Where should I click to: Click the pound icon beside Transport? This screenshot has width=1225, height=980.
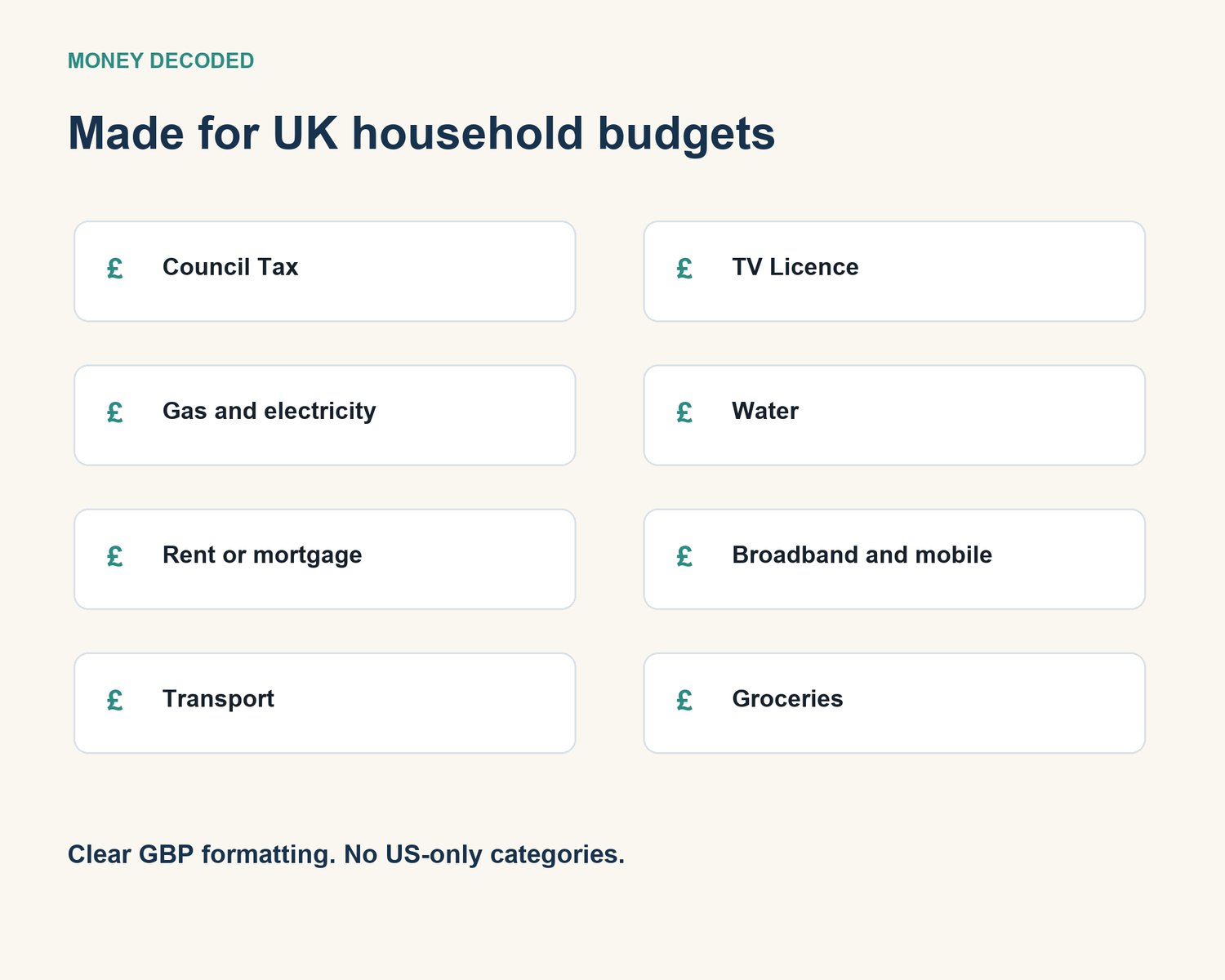pyautogui.click(x=115, y=700)
